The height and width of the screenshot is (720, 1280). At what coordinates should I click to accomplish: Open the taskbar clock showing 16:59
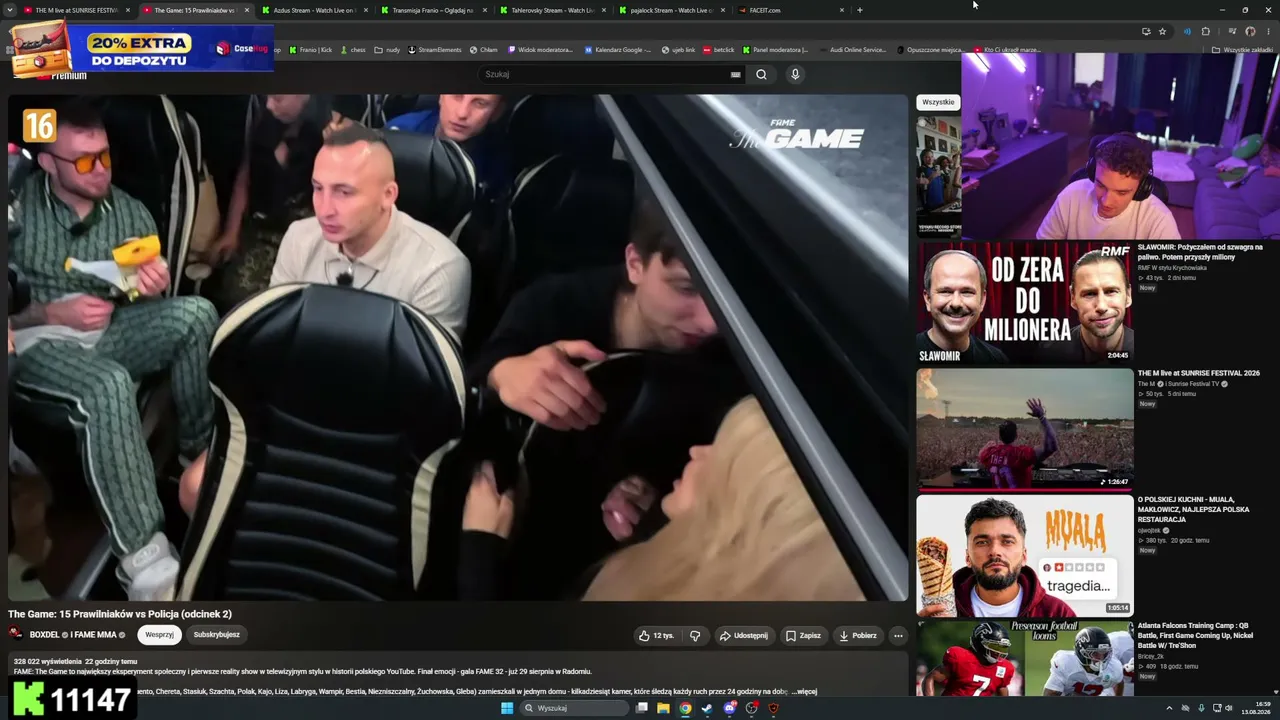coord(1257,708)
